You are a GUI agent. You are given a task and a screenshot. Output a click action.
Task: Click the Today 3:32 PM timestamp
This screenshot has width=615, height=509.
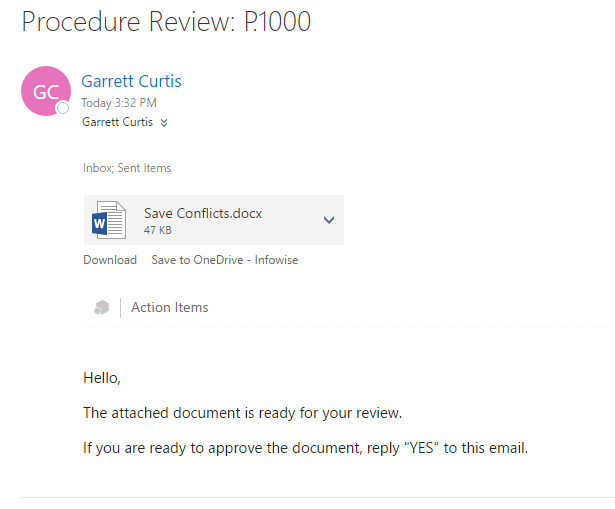click(x=119, y=103)
